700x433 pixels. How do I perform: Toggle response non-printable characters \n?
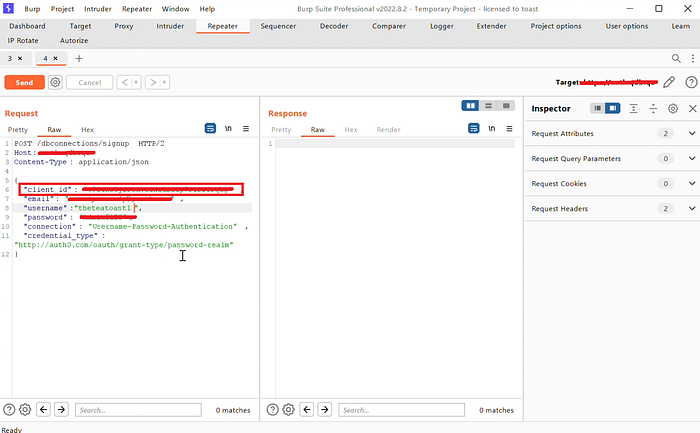(492, 129)
